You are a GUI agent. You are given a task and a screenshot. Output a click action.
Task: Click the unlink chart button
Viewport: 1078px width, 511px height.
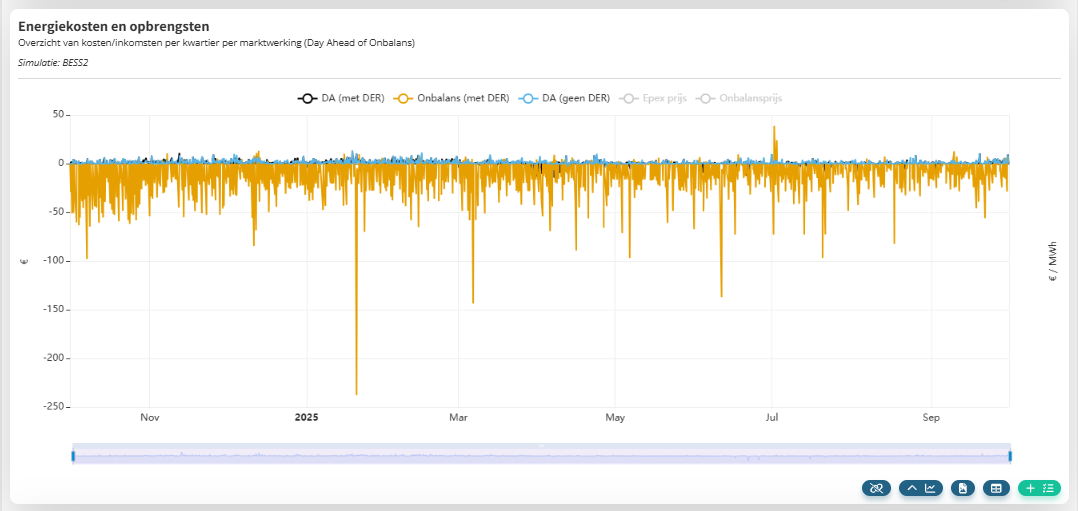coord(876,488)
